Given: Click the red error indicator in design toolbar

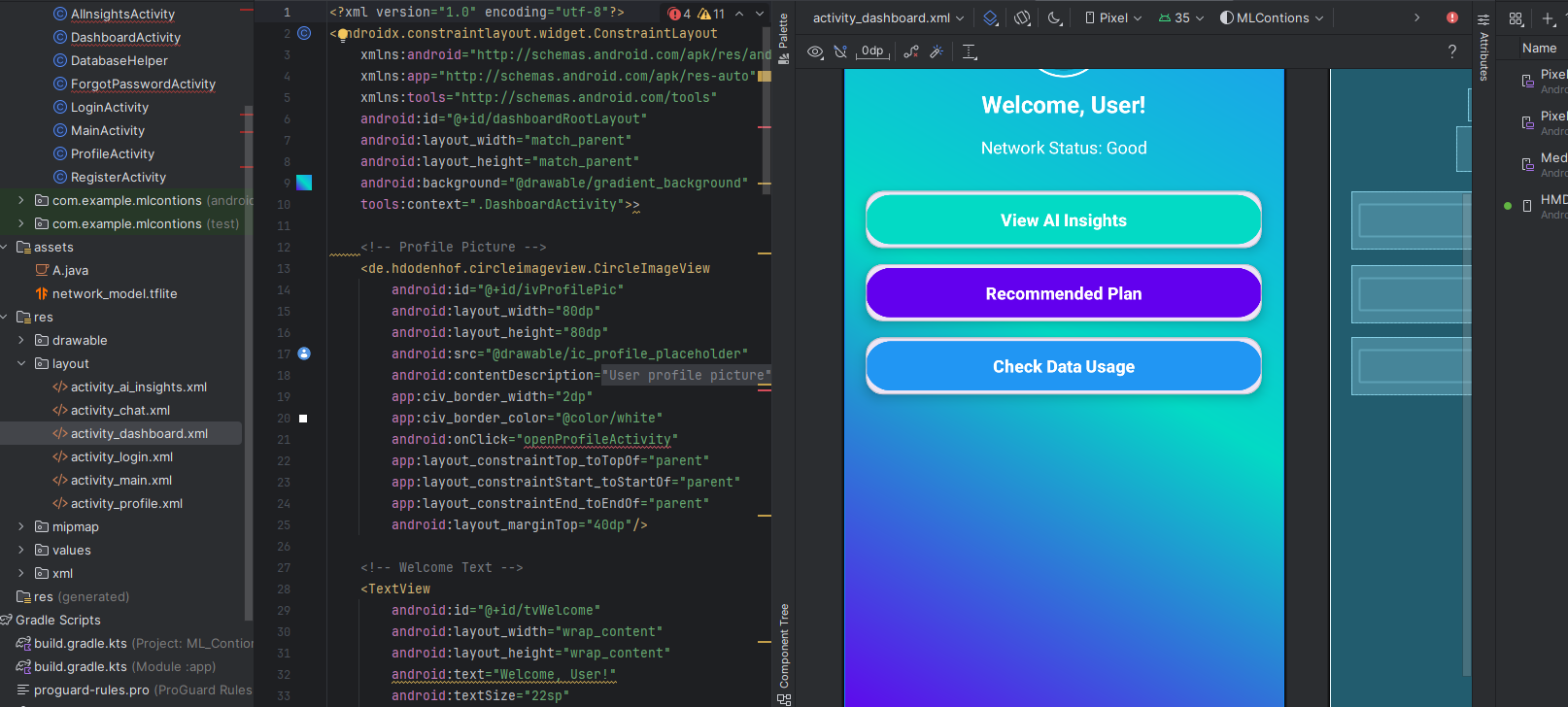Looking at the screenshot, I should [1452, 17].
